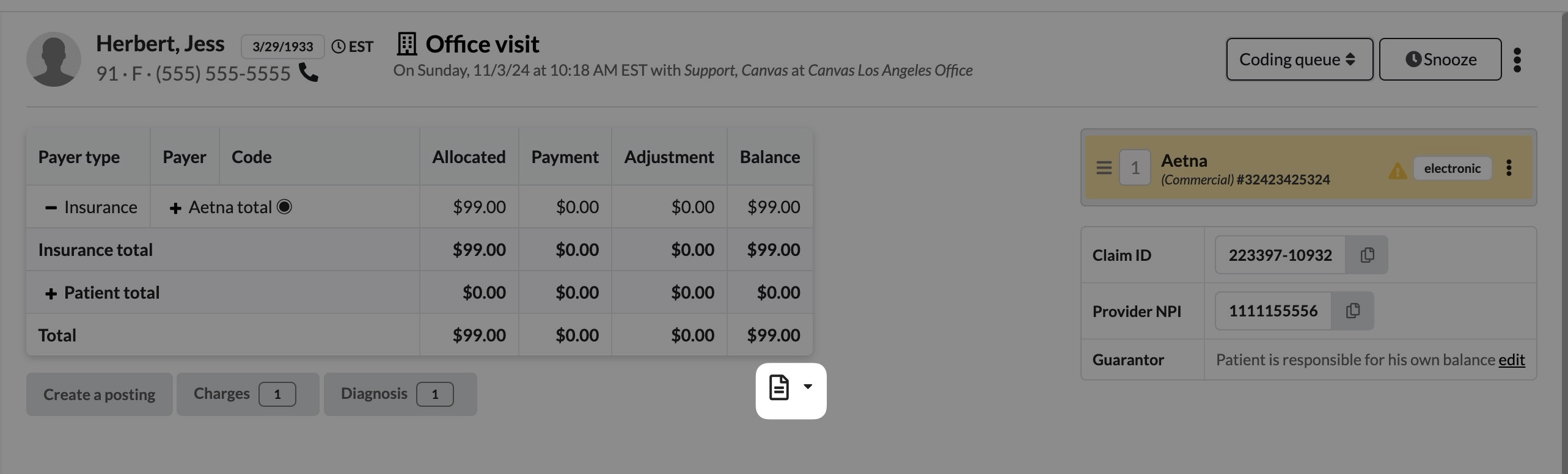
Task: Open the Coding queue dropdown
Action: click(1299, 59)
